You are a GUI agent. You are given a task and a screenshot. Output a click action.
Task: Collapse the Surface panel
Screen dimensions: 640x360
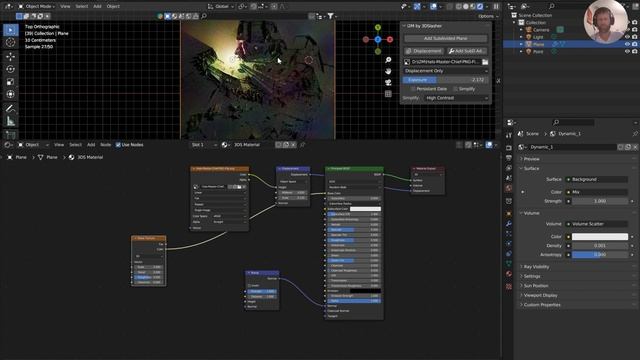pos(531,169)
